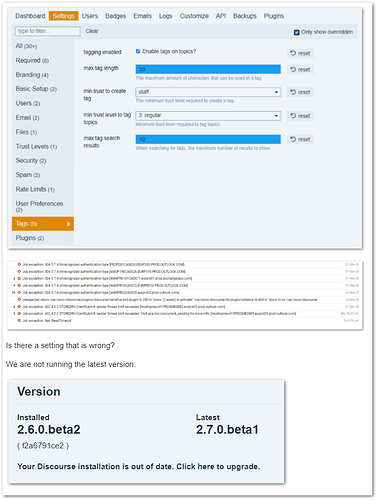Click the latest version 2.7.0.beta1 text
Image resolution: width=377 pixels, height=500 pixels.
pyautogui.click(x=227, y=429)
